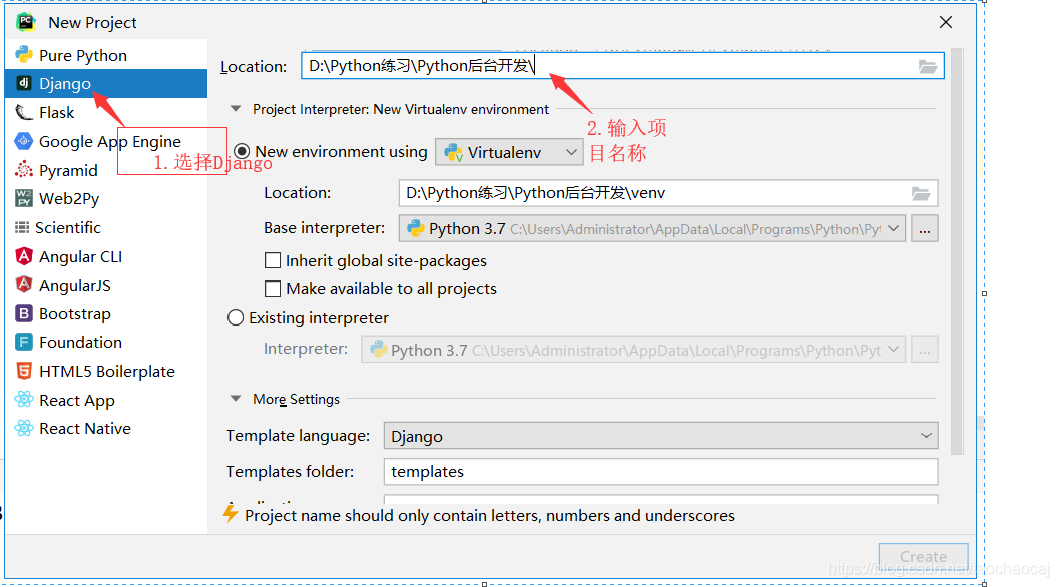Click the Google App Engine icon

[24, 141]
